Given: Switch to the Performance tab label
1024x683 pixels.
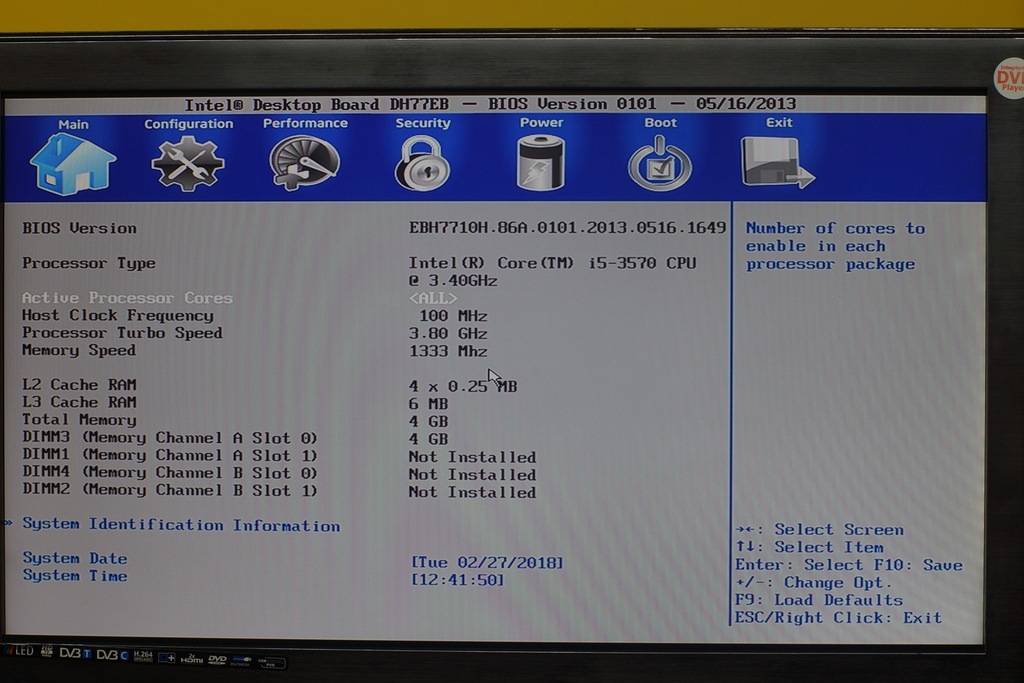Looking at the screenshot, I should pyautogui.click(x=305, y=123).
